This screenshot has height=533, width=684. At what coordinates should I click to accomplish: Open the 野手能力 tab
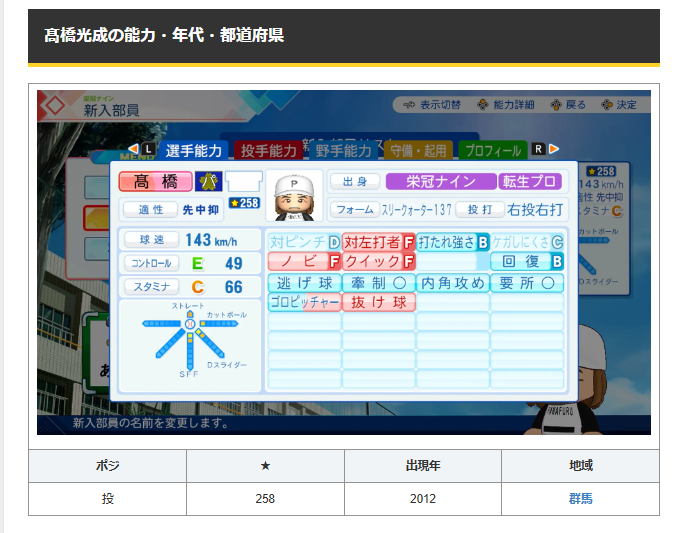pos(343,151)
